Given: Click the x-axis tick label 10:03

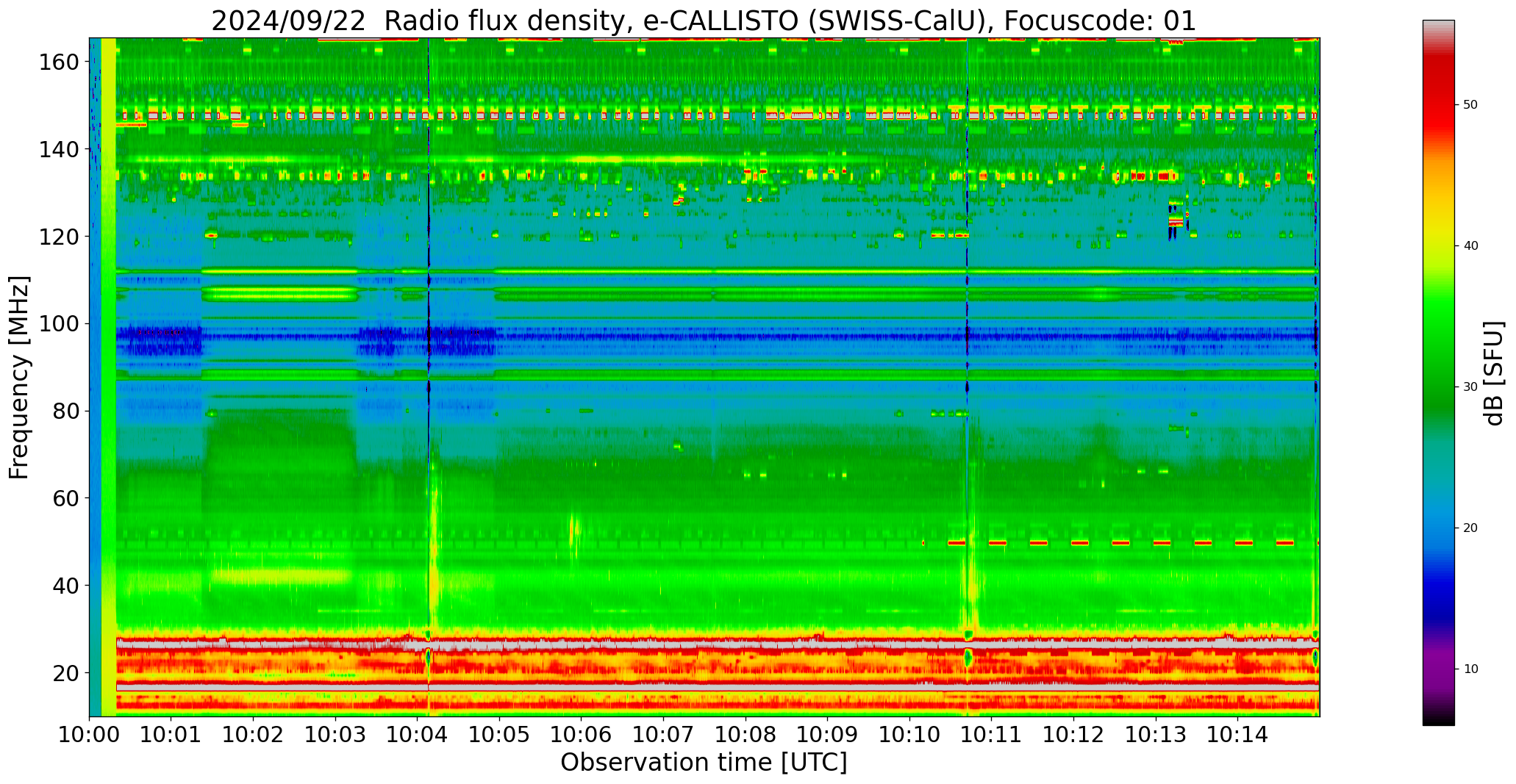Looking at the screenshot, I should [x=336, y=735].
